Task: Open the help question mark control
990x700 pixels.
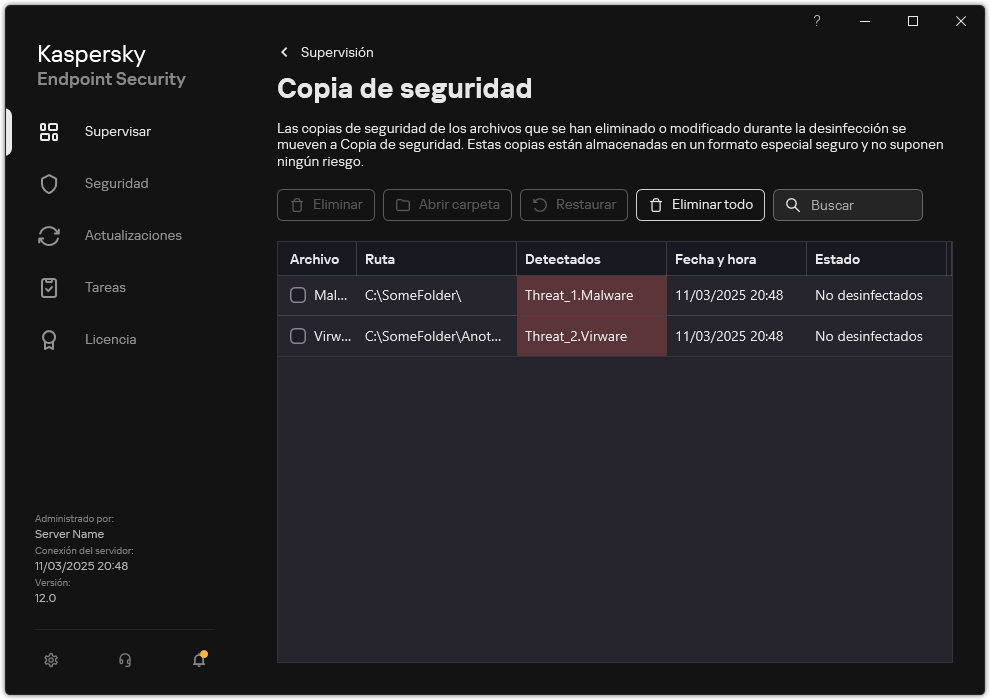Action: coord(816,21)
